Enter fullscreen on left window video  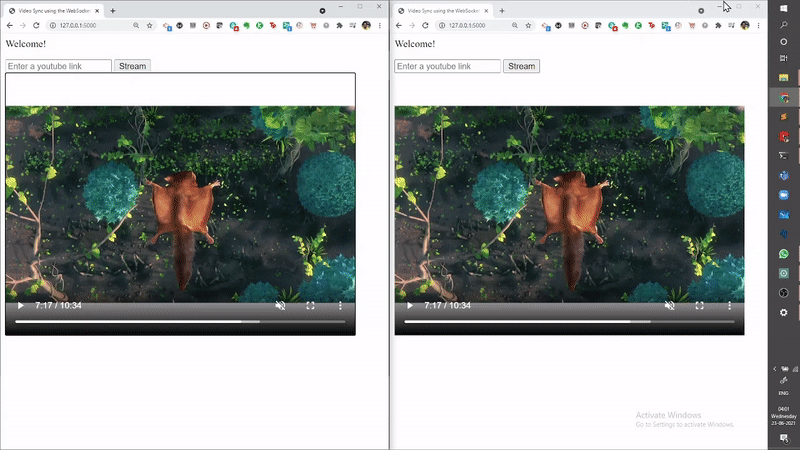pyautogui.click(x=310, y=306)
